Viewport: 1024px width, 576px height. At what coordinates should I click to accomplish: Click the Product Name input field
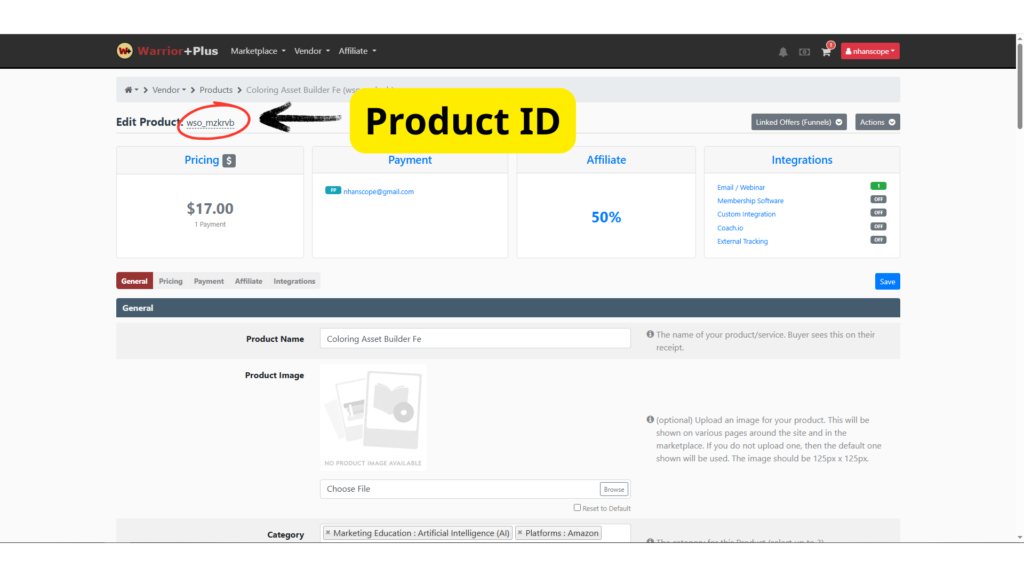click(x=475, y=339)
